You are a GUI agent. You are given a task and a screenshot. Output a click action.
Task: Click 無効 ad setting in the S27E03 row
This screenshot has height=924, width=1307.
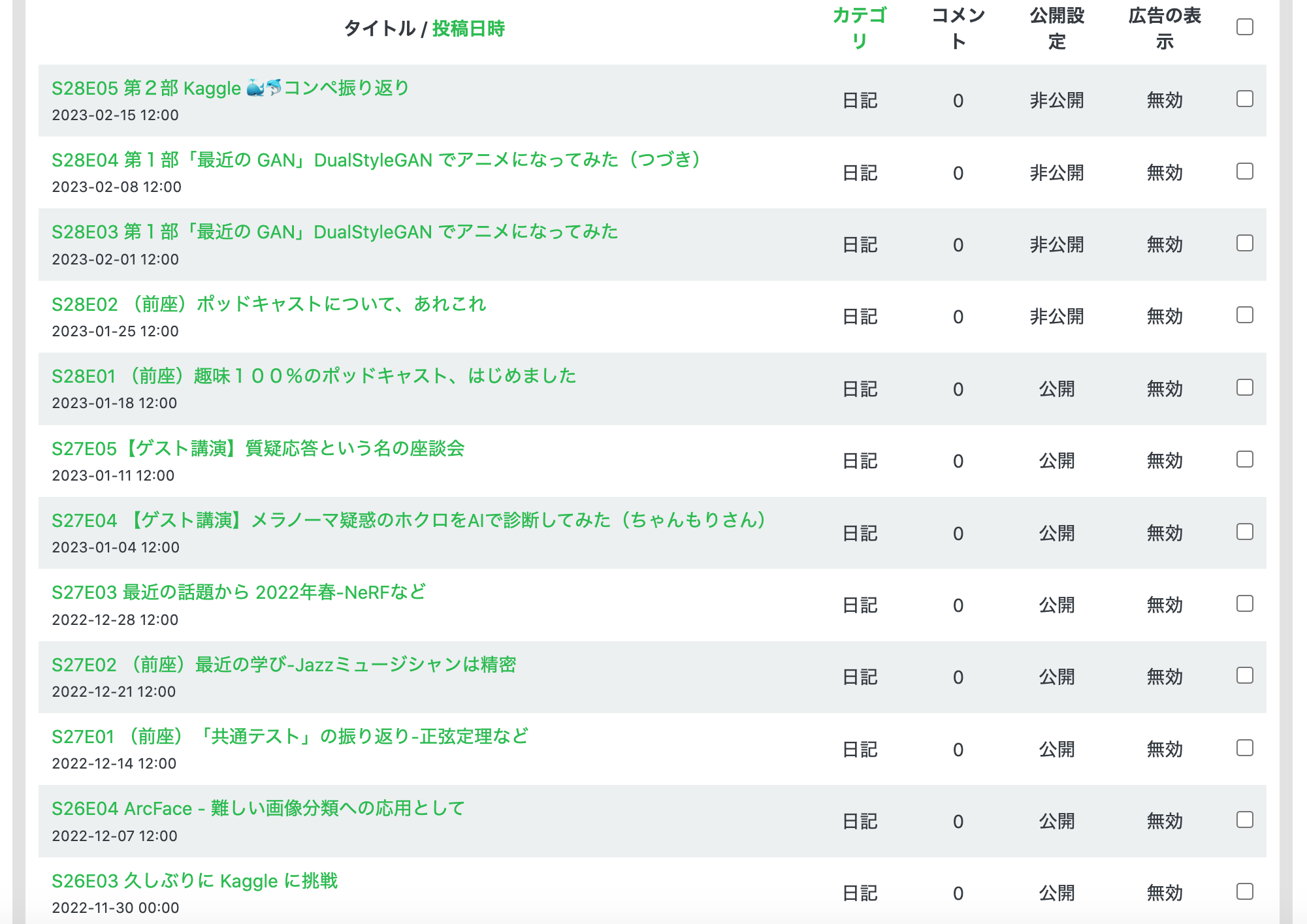pyautogui.click(x=1165, y=605)
